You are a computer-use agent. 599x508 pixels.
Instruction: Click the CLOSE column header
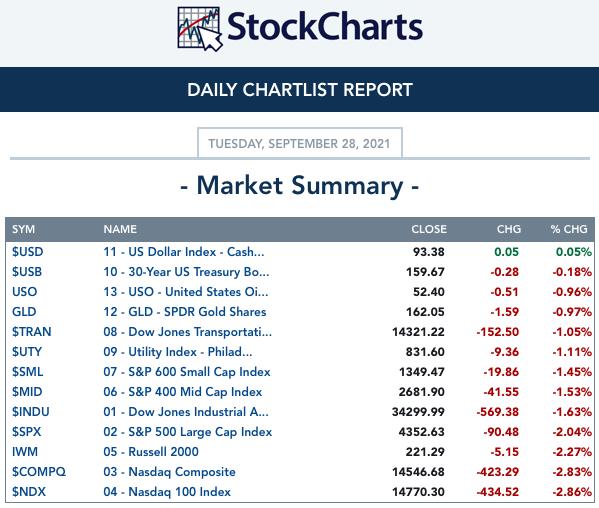[429, 229]
